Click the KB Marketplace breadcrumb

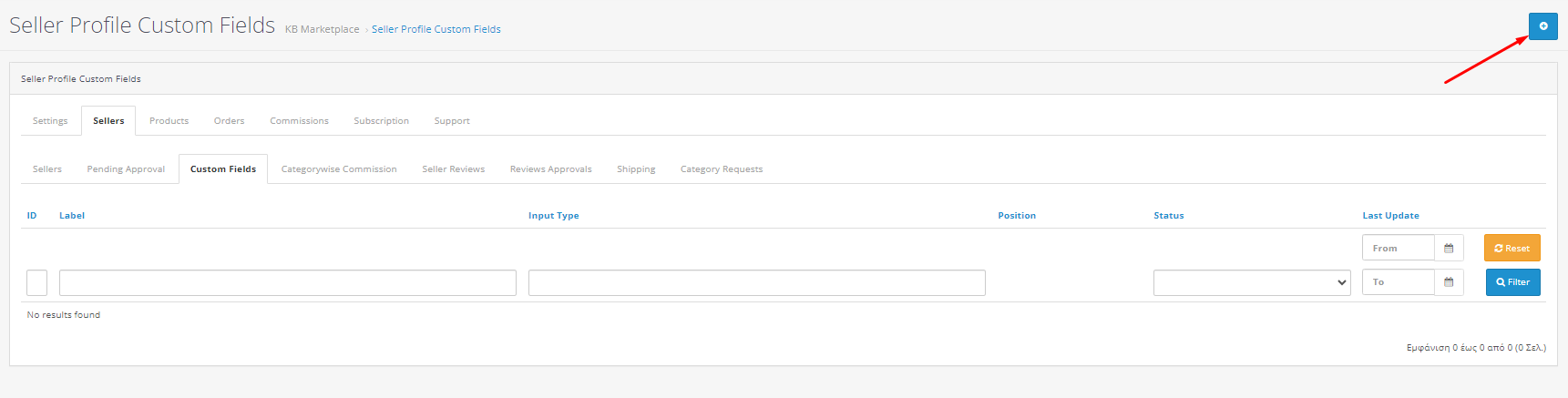tap(322, 29)
